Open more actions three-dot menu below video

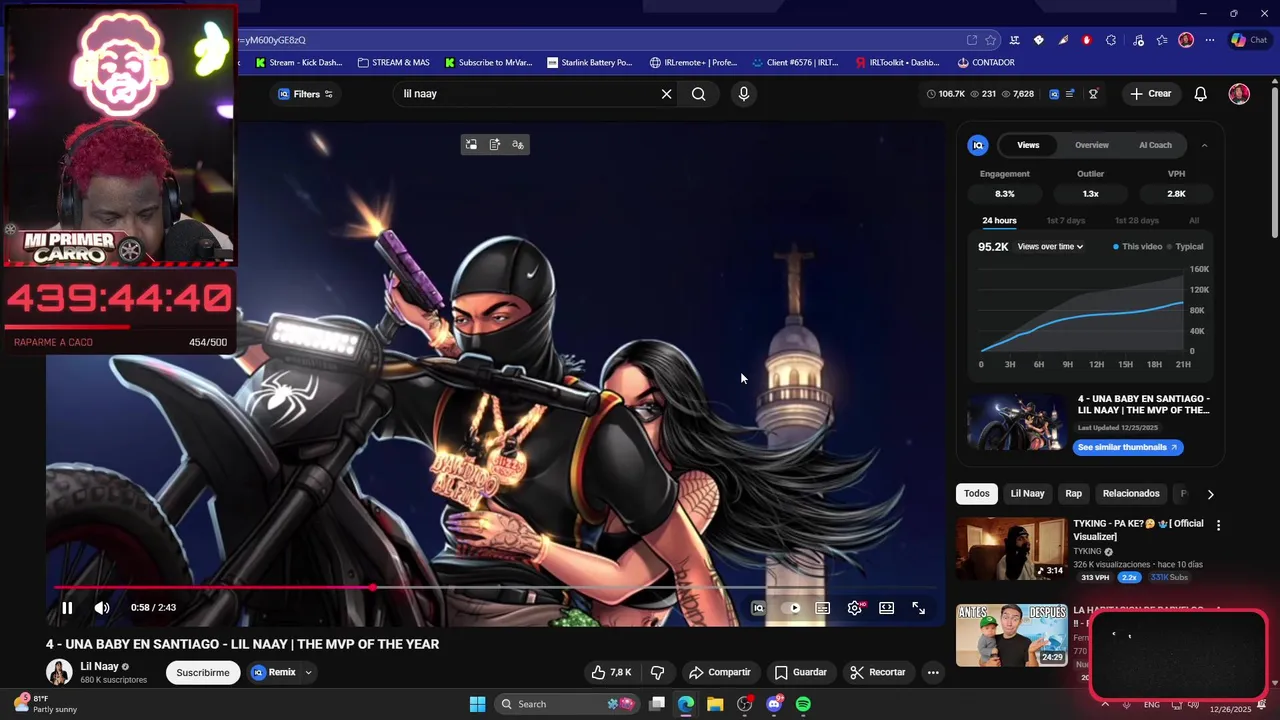pos(933,673)
